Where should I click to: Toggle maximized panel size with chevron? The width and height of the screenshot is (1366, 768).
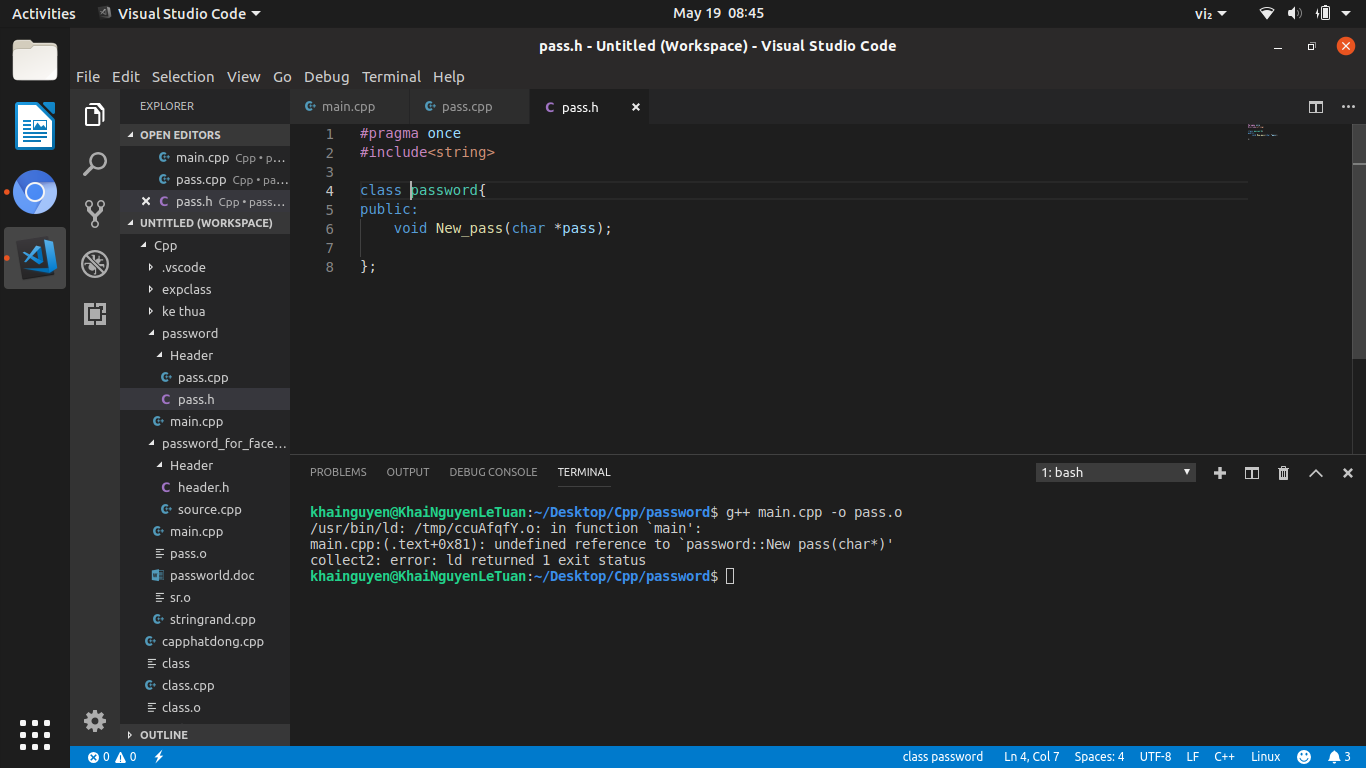point(1316,473)
